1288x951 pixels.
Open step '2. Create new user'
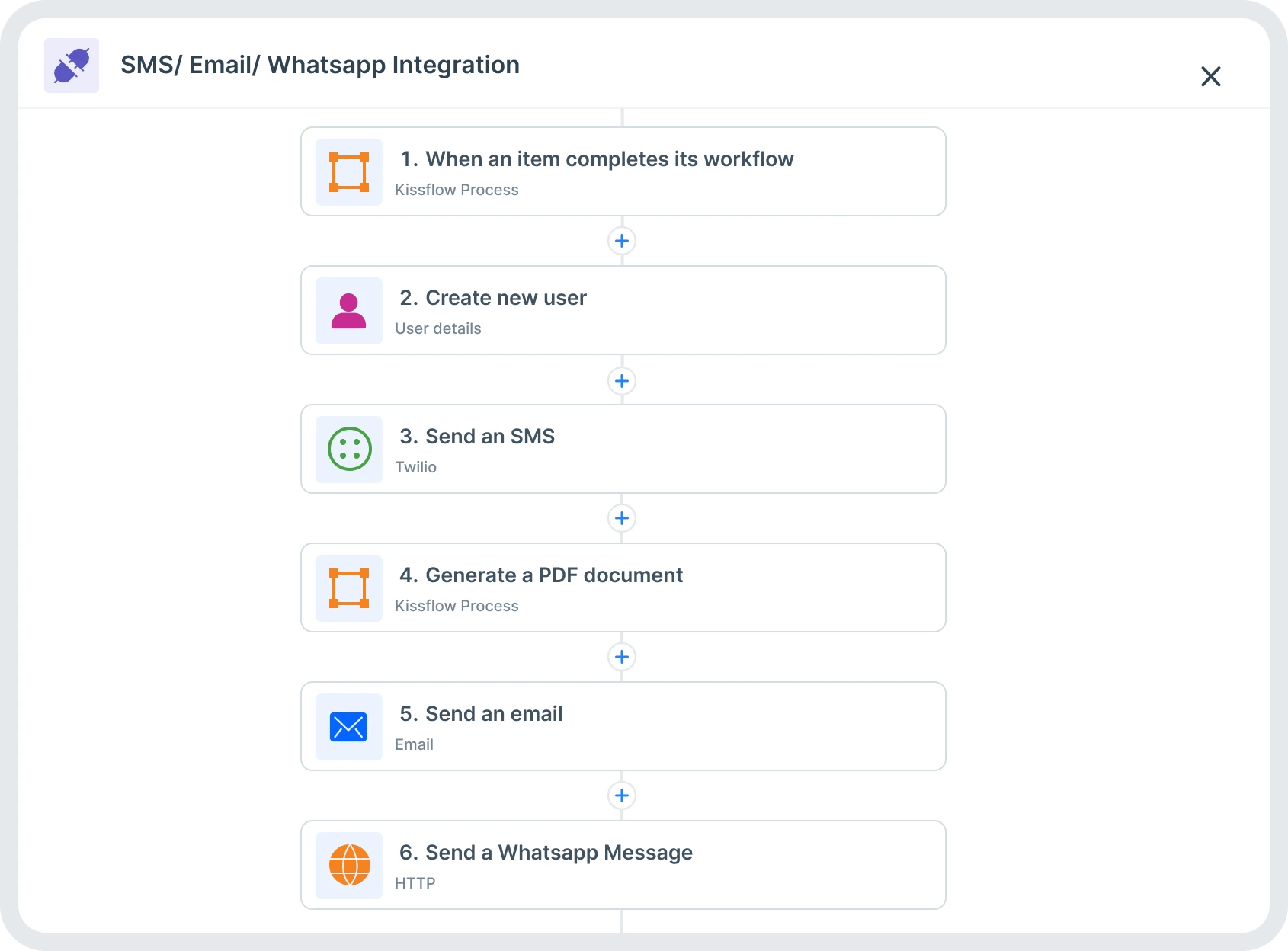click(x=623, y=310)
